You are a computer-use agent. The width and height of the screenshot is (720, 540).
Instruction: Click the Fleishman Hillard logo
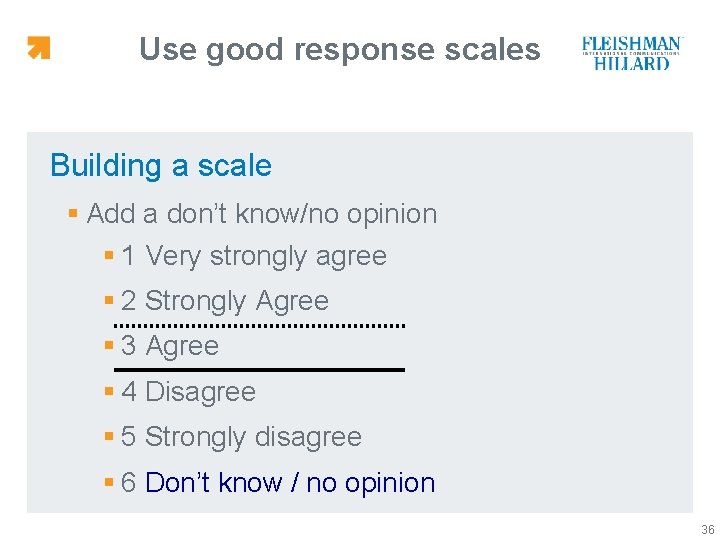(x=632, y=52)
